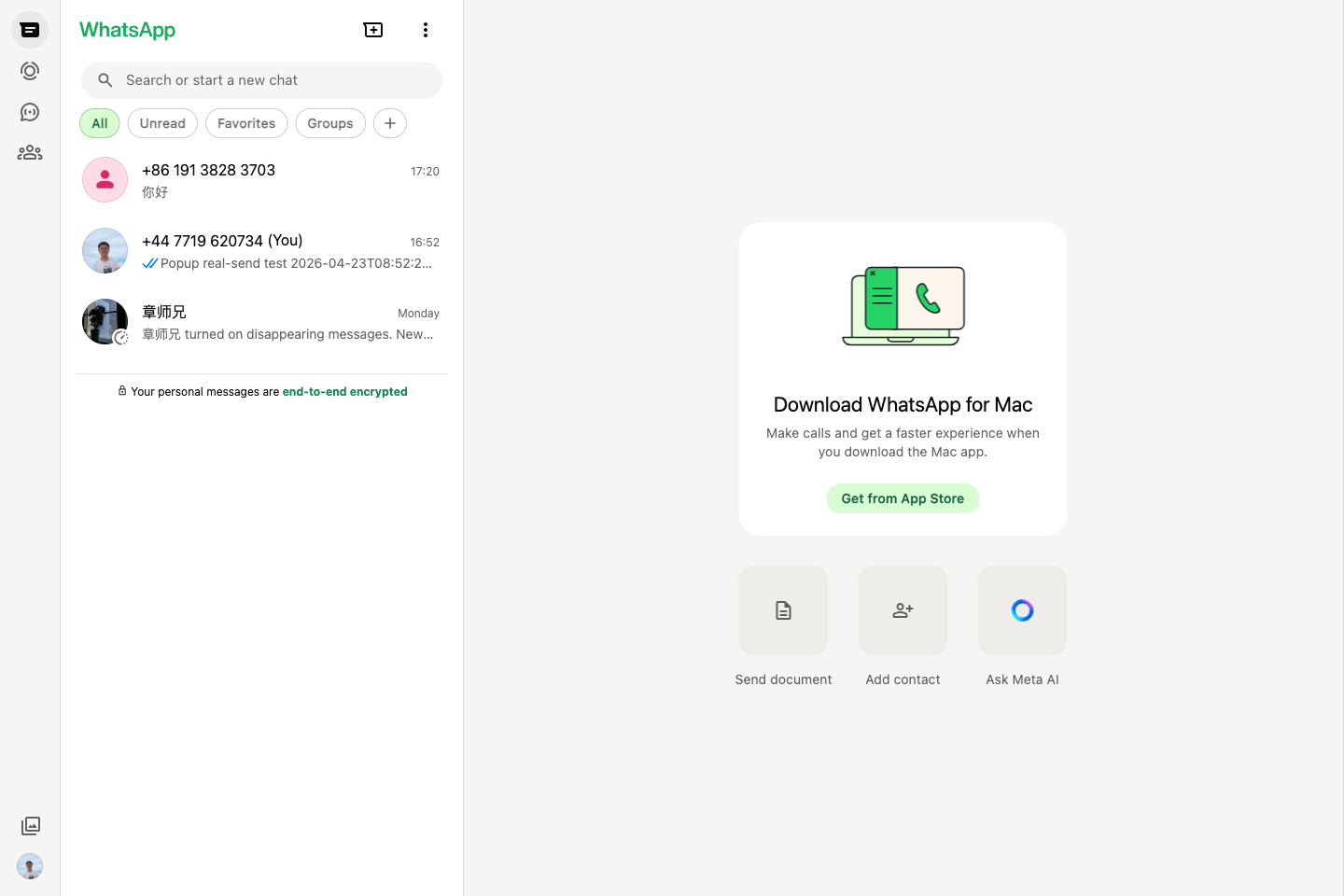Viewport: 1344px width, 896px height.
Task: Click the search chat field
Action: [x=261, y=80]
